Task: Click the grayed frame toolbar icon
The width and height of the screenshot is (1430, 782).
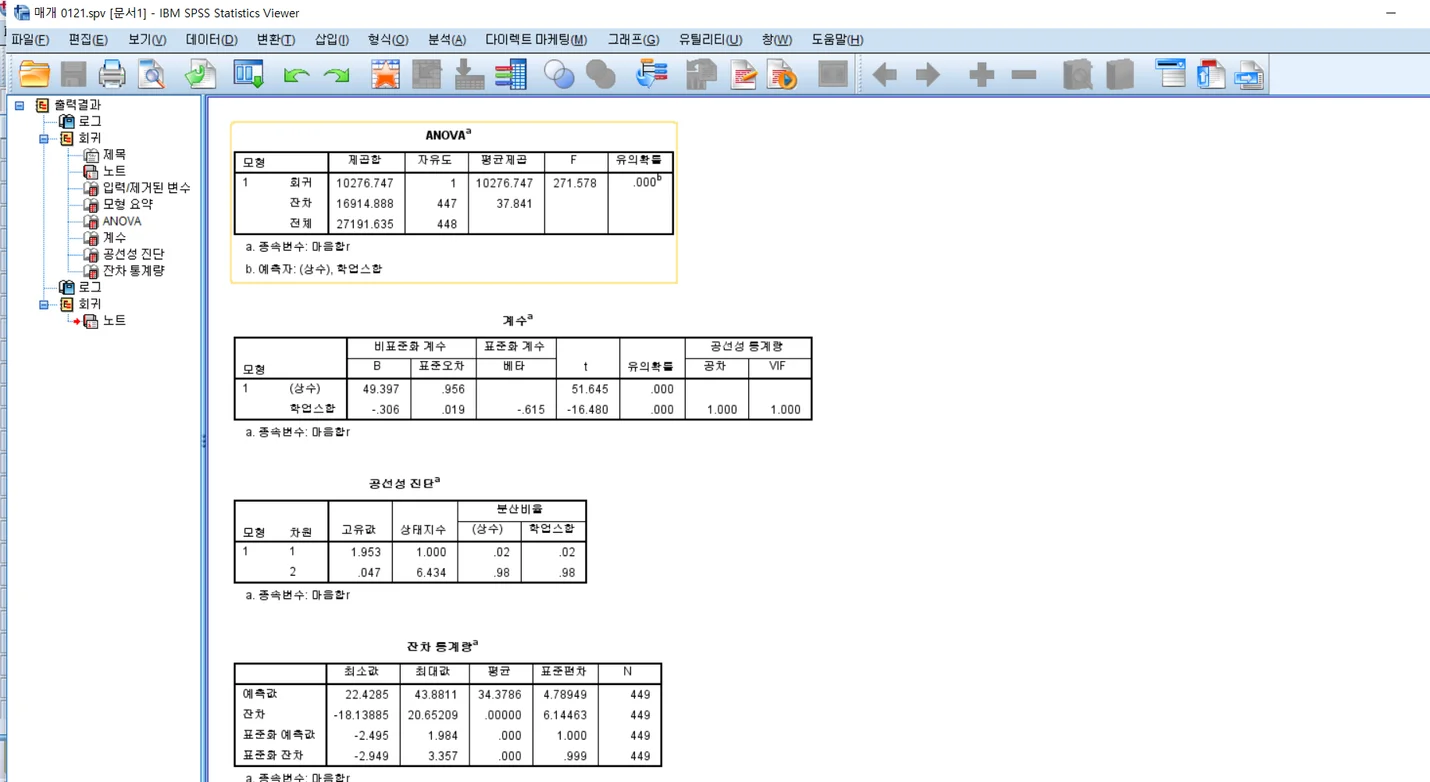Action: (x=833, y=74)
